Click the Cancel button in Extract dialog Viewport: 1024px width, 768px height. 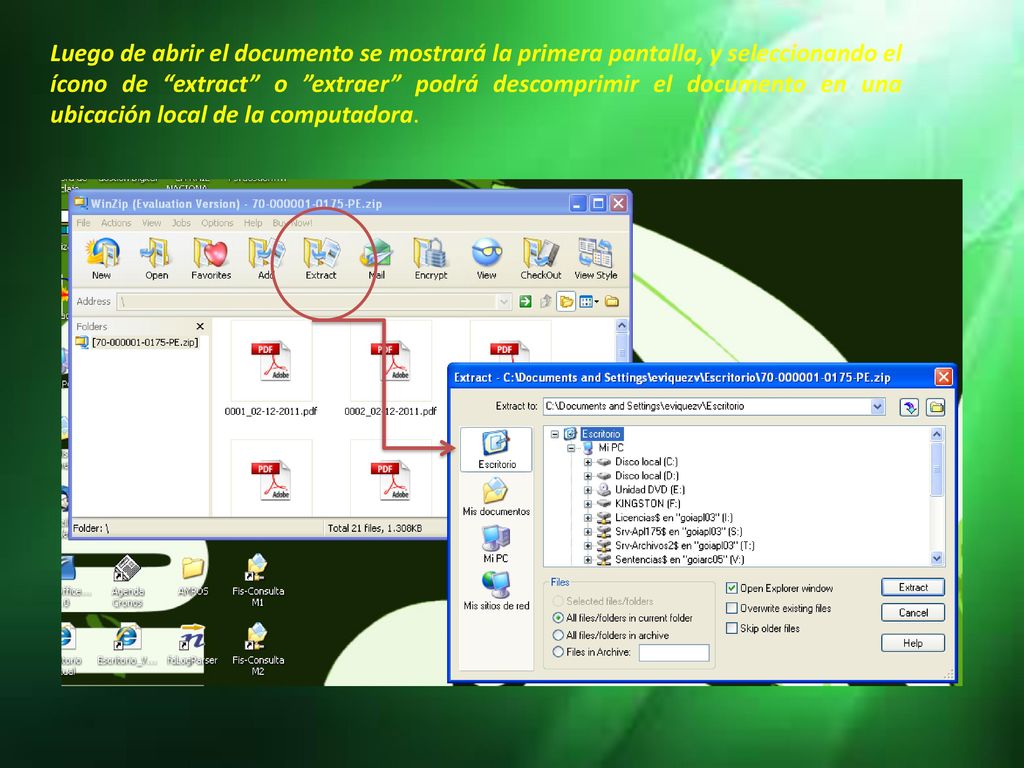point(913,613)
